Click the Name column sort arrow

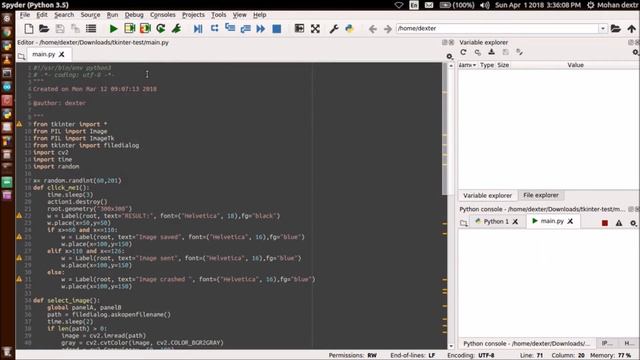tap(474, 65)
